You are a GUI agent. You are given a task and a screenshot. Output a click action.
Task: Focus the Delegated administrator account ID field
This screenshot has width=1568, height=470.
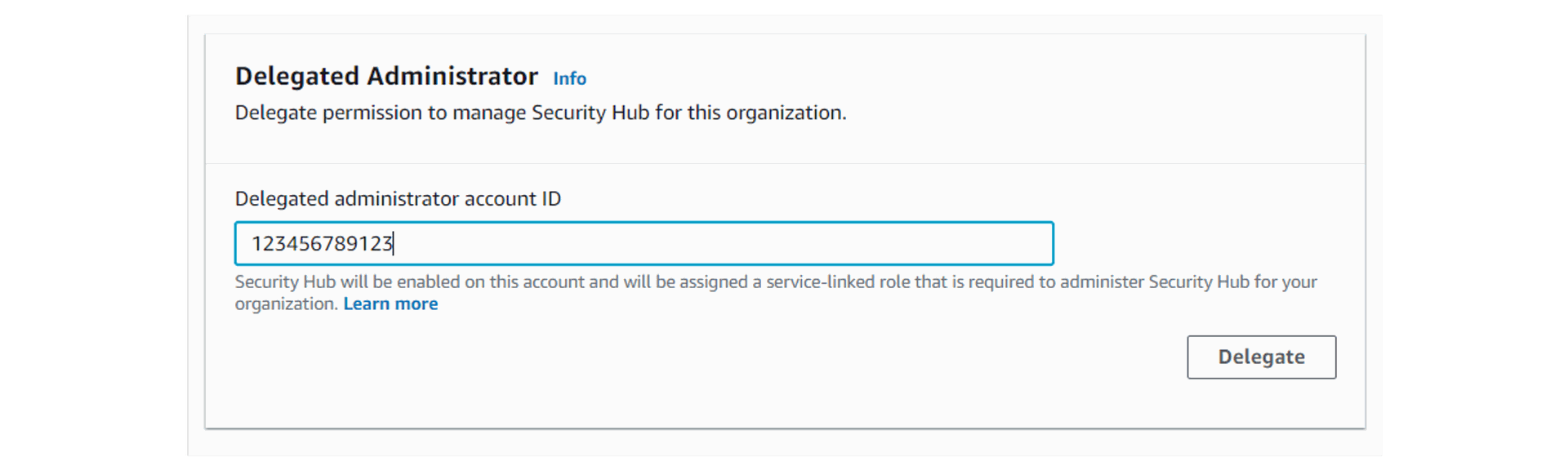(644, 243)
